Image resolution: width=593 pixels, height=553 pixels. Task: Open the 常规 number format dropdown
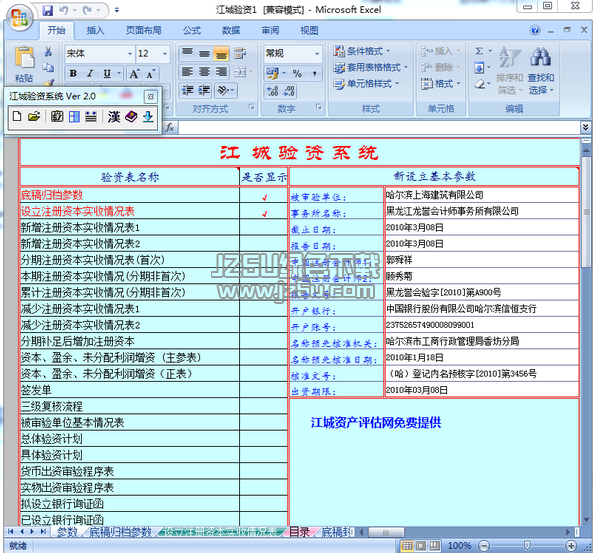(317, 54)
